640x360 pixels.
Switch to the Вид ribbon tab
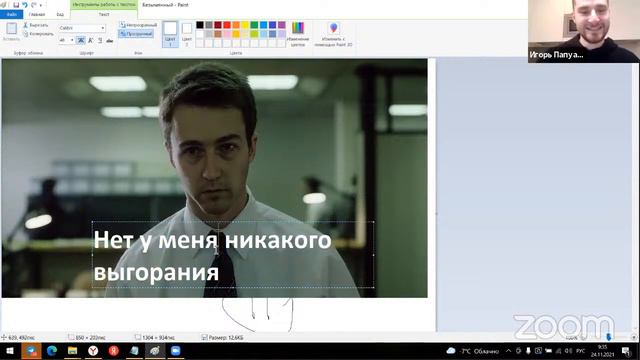click(x=60, y=14)
